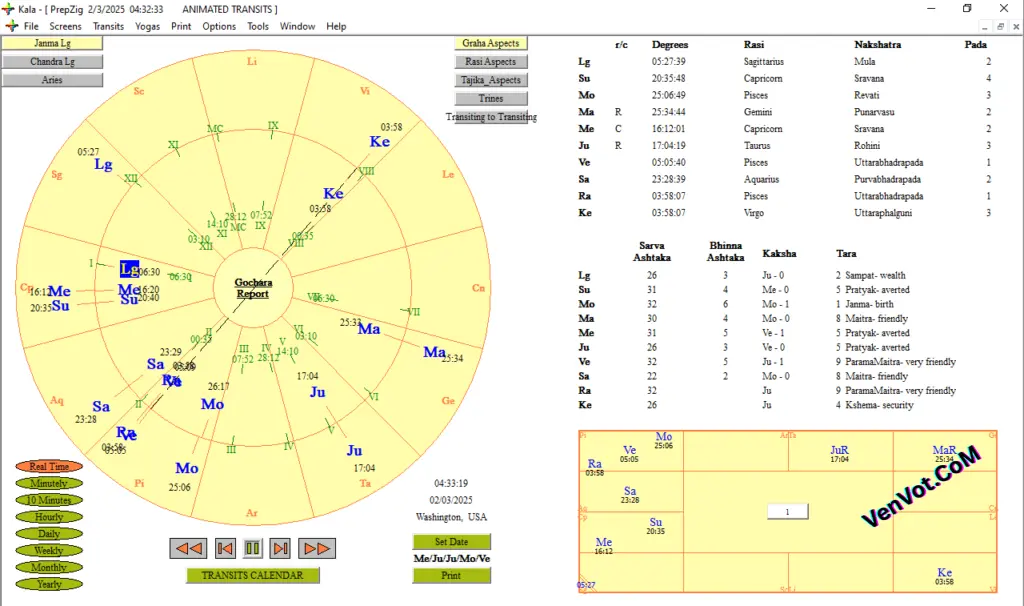Select the Yearly speed option
This screenshot has width=1024, height=606.
49,584
